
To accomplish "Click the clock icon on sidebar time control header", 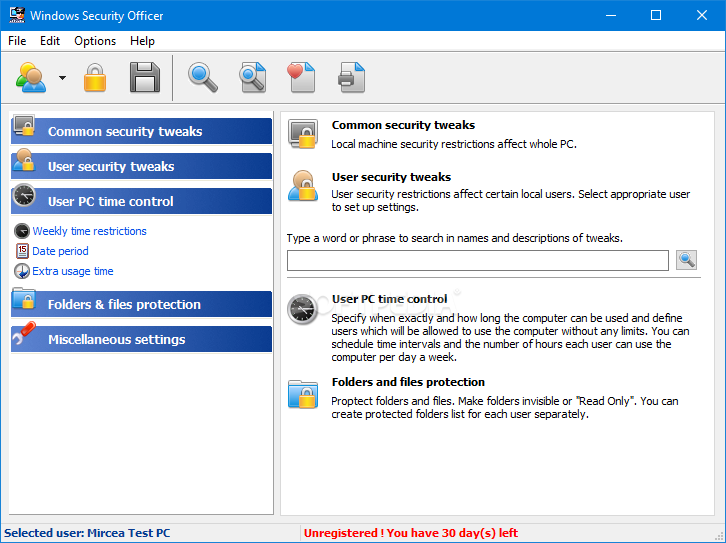I will [24, 195].
